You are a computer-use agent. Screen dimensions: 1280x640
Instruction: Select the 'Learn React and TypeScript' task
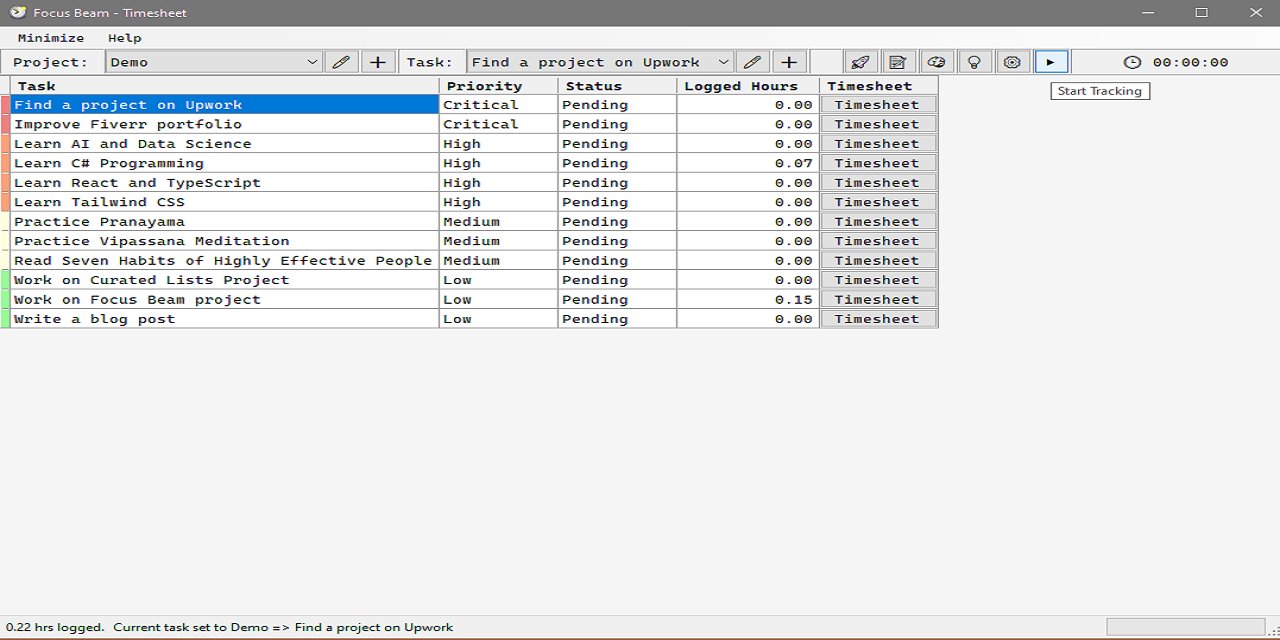224,183
